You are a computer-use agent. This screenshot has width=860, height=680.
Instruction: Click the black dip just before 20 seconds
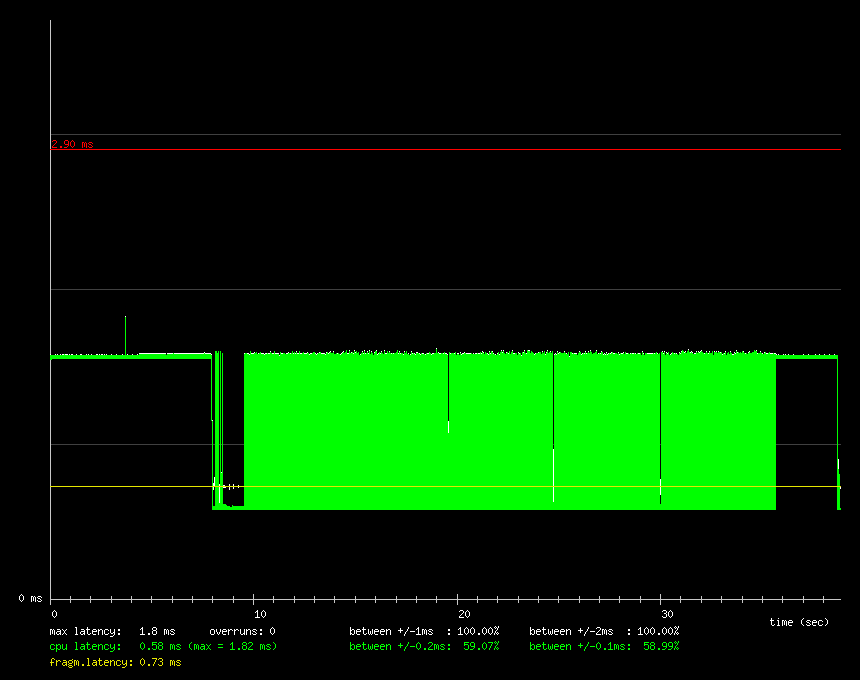(x=448, y=388)
